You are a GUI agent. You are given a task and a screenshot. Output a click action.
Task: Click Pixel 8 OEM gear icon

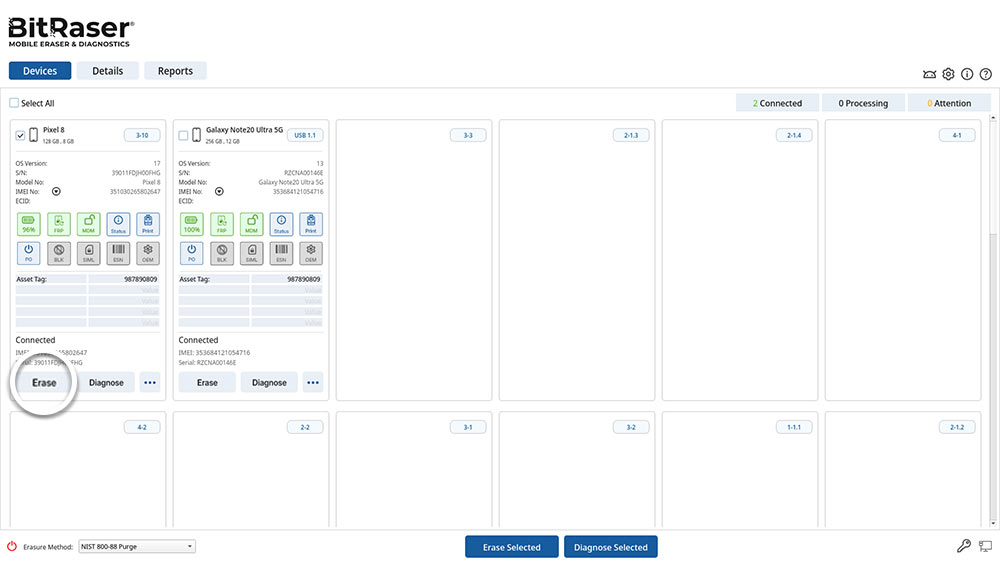(148, 253)
